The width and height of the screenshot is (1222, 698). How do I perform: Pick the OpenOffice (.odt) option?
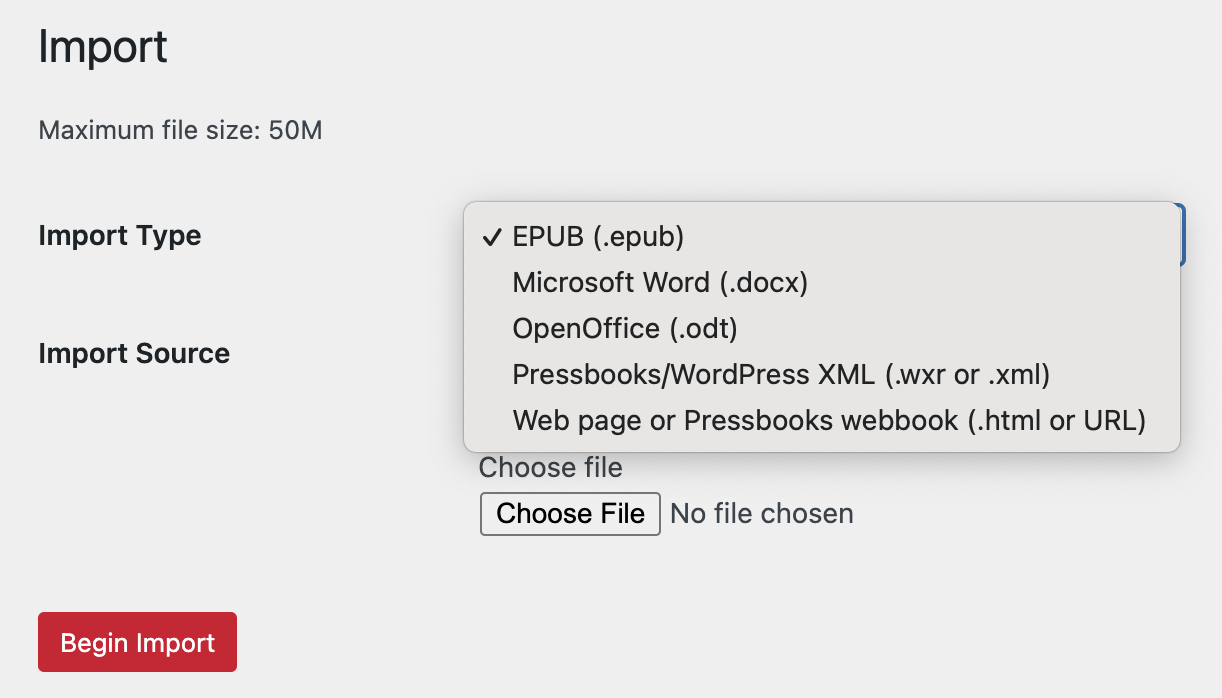coord(625,329)
